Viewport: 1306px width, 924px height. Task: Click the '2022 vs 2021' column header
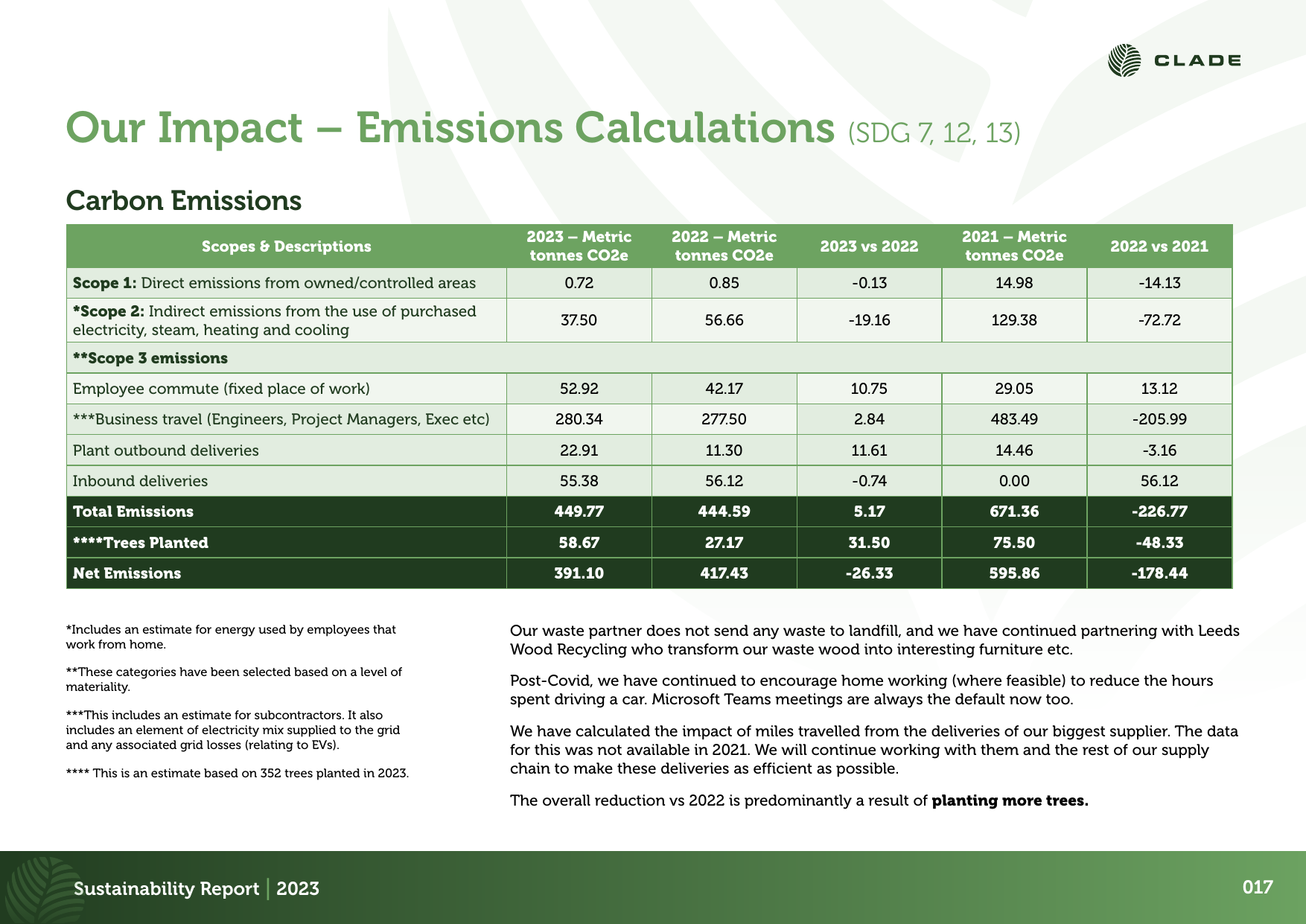(x=1159, y=246)
